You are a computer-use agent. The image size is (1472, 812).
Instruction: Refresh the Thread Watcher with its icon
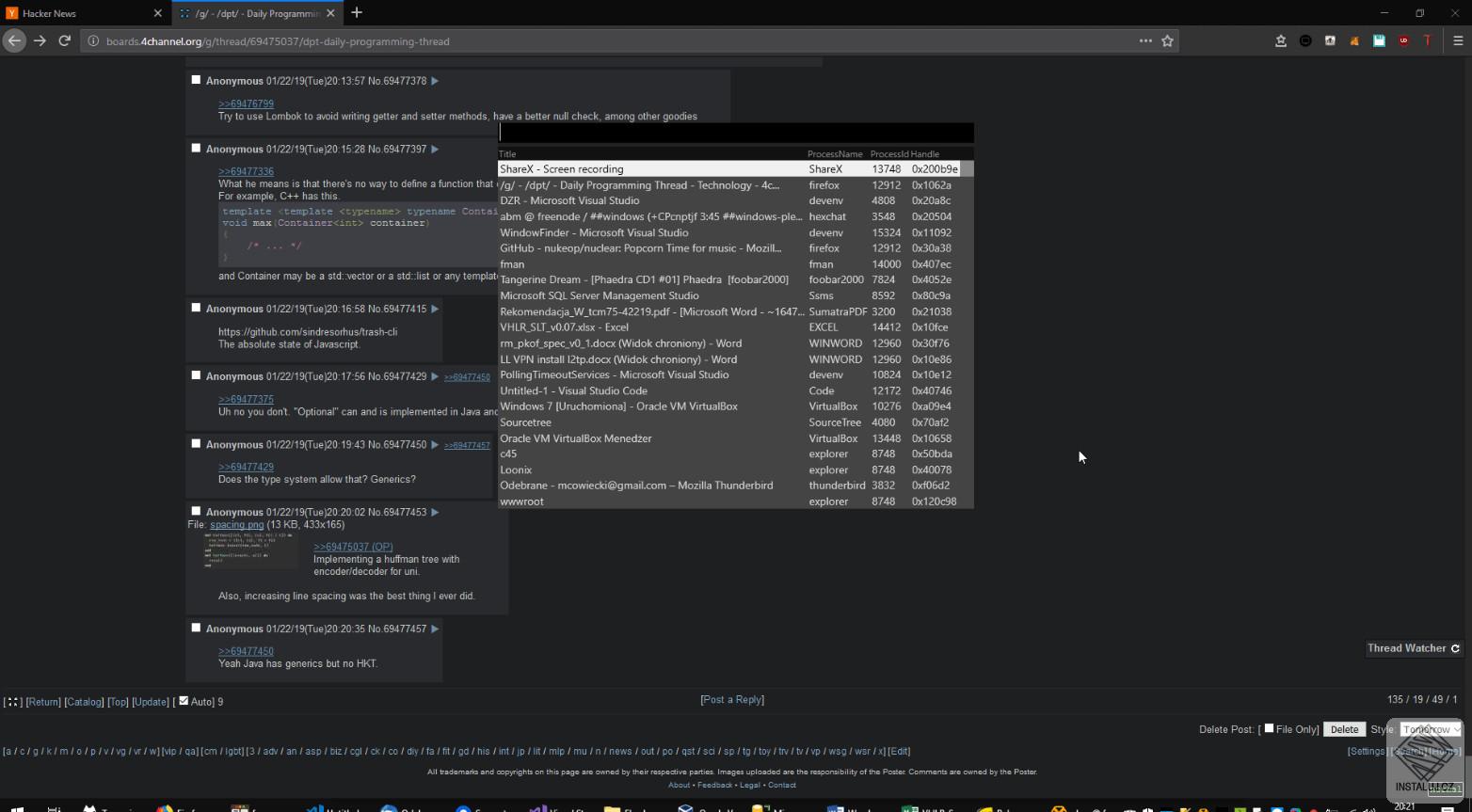[x=1455, y=648]
